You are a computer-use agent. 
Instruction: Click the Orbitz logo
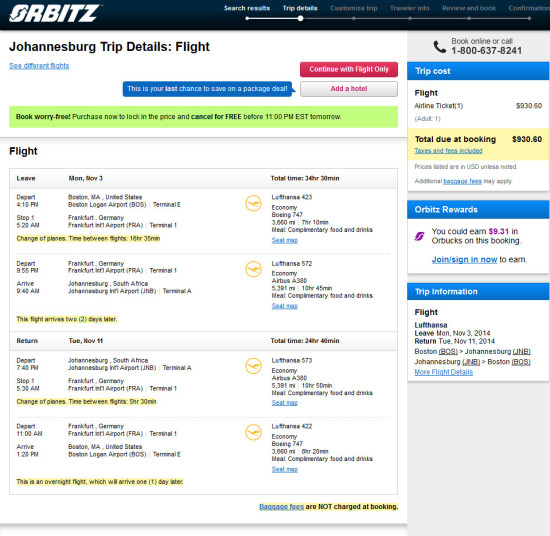click(x=55, y=13)
